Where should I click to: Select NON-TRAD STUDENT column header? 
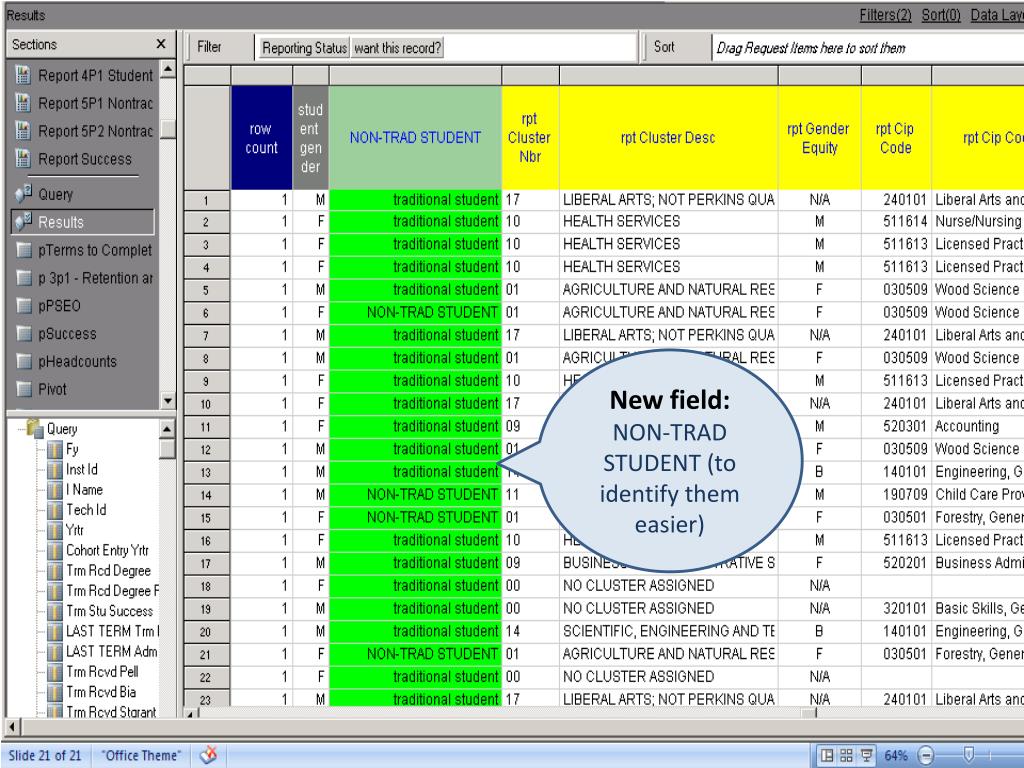point(415,138)
